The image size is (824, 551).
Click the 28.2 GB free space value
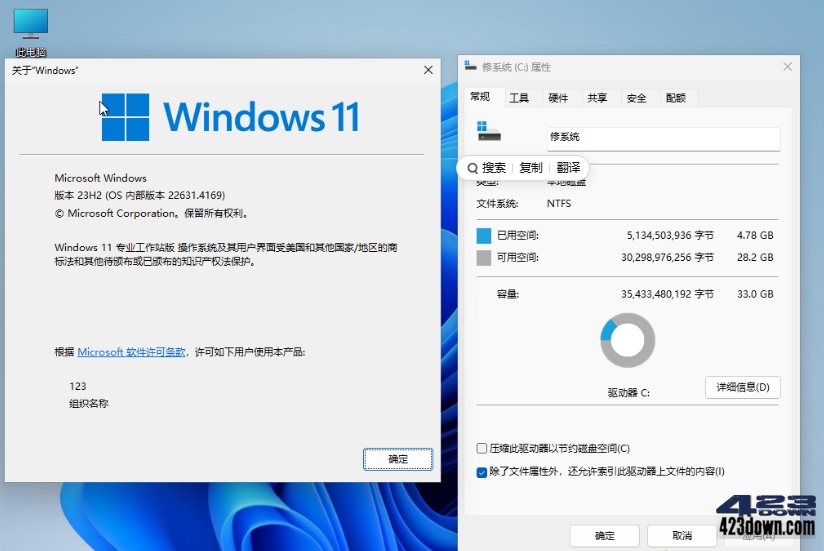pyautogui.click(x=755, y=257)
